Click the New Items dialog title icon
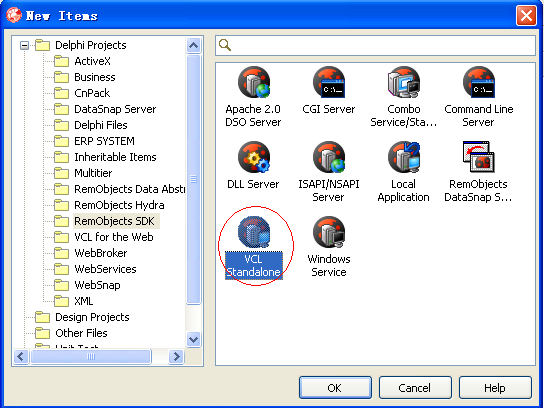 pyautogui.click(x=14, y=15)
